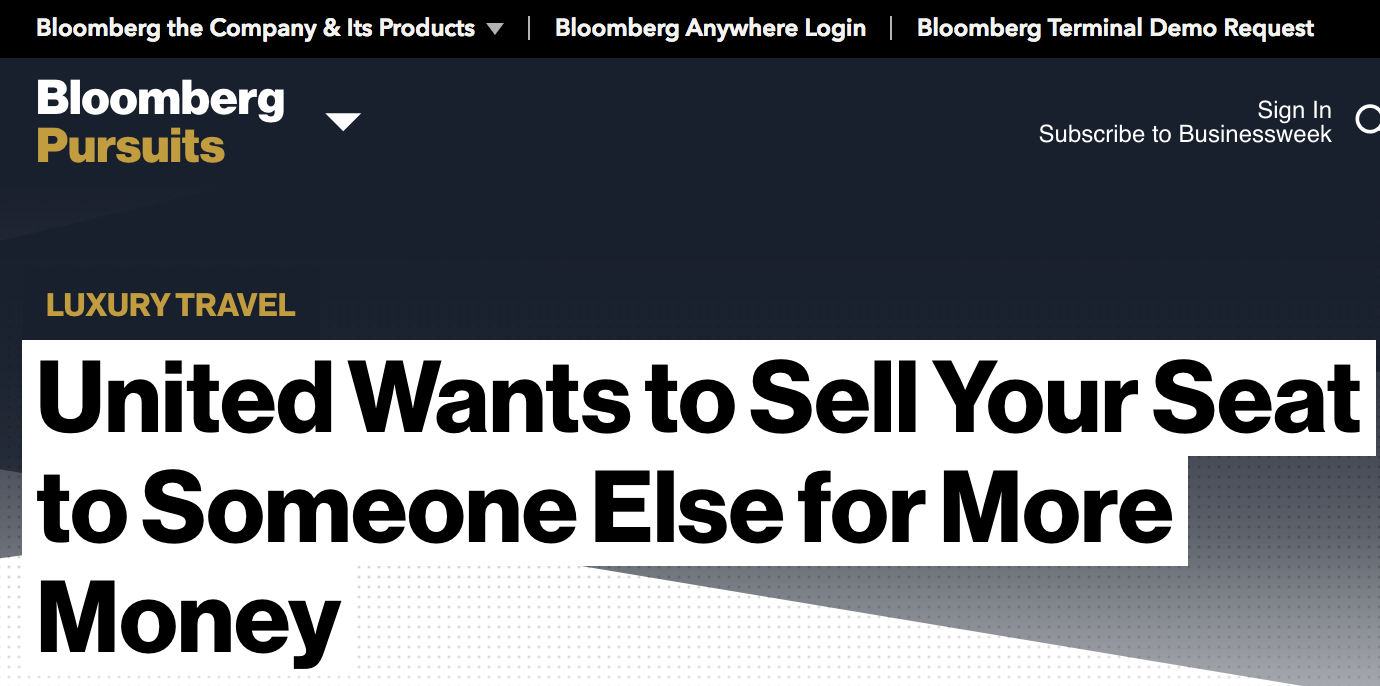
Task: Open the LUXURY TRAVEL category
Action: pyautogui.click(x=171, y=305)
